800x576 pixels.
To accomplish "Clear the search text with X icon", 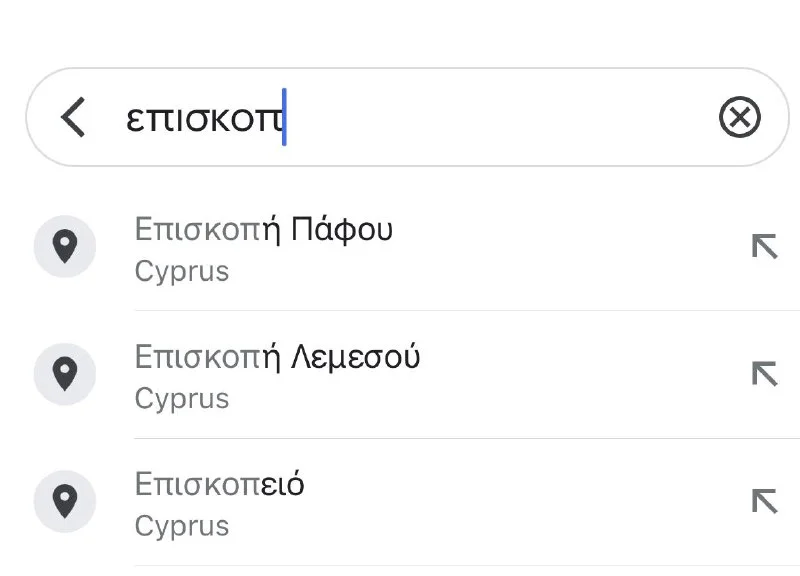I will tap(739, 118).
